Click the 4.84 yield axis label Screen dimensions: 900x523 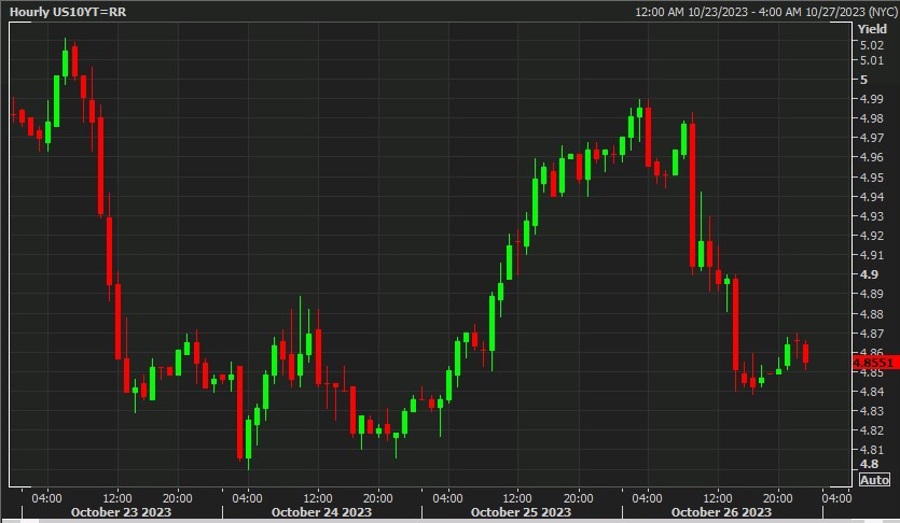[x=871, y=392]
